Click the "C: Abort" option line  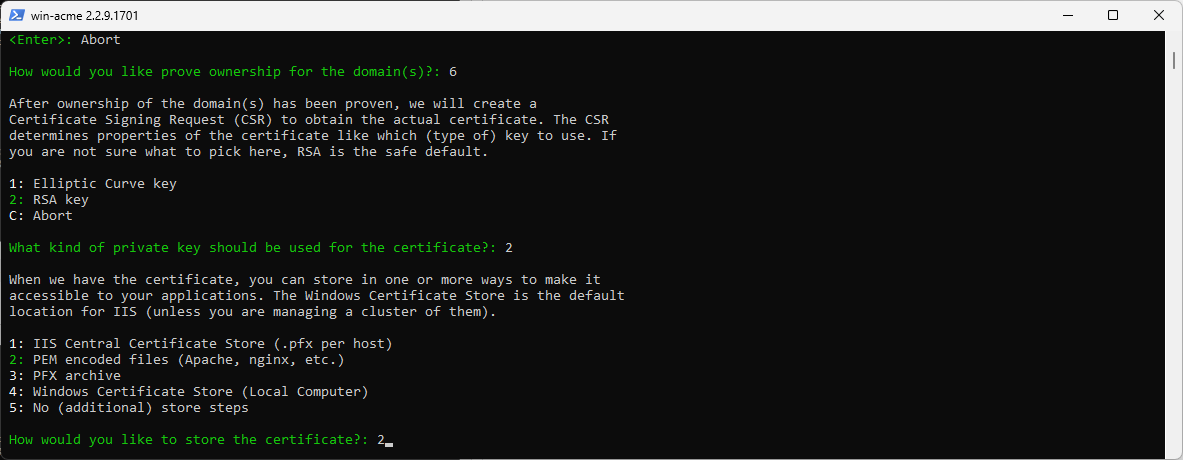pos(41,216)
